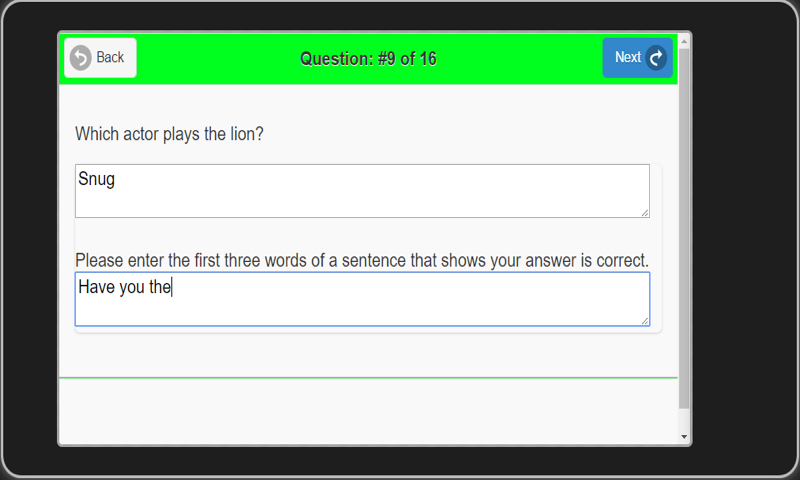Screen dimensions: 800x480
Task: Click the "Back" button label
Action: [110, 58]
